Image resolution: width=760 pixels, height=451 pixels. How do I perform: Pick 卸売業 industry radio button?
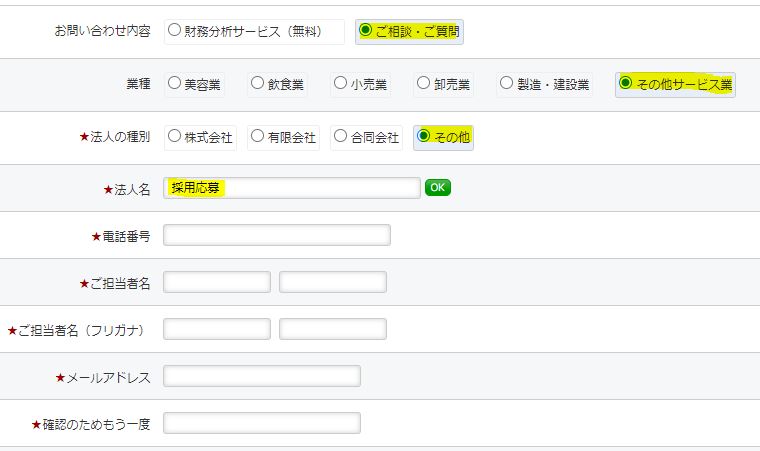click(x=424, y=83)
